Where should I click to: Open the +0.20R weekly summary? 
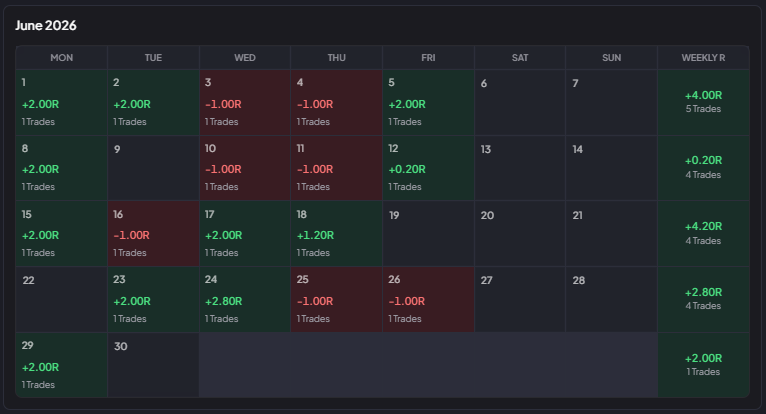[703, 168]
